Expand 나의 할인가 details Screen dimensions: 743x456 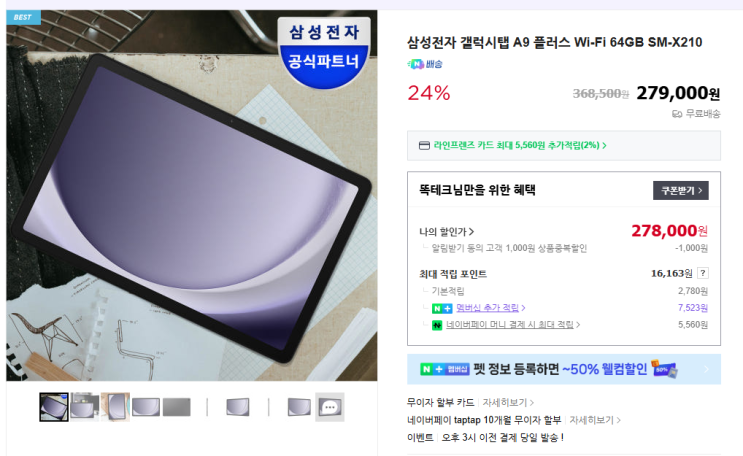[x=446, y=232]
